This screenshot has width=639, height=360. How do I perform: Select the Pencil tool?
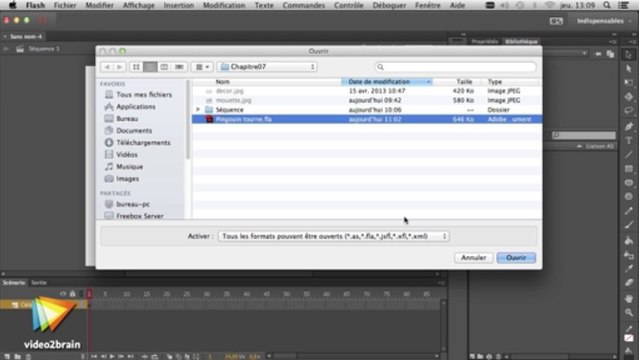pyautogui.click(x=628, y=211)
